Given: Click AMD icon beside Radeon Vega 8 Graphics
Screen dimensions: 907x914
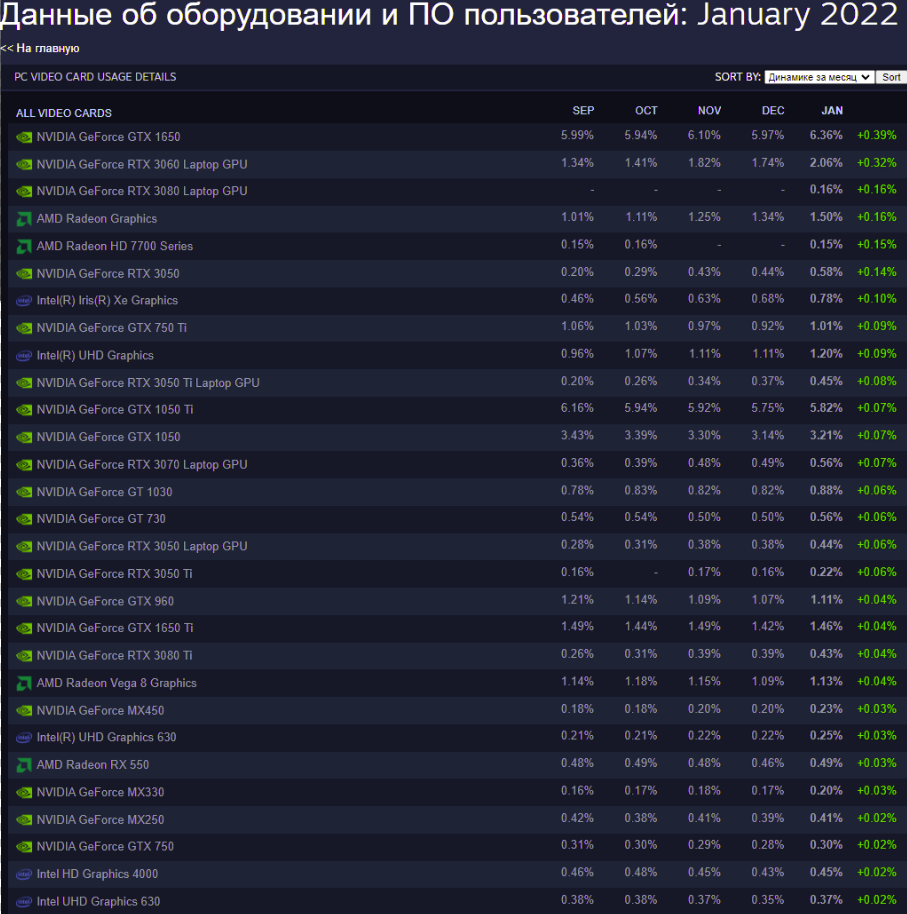Looking at the screenshot, I should point(24,683).
